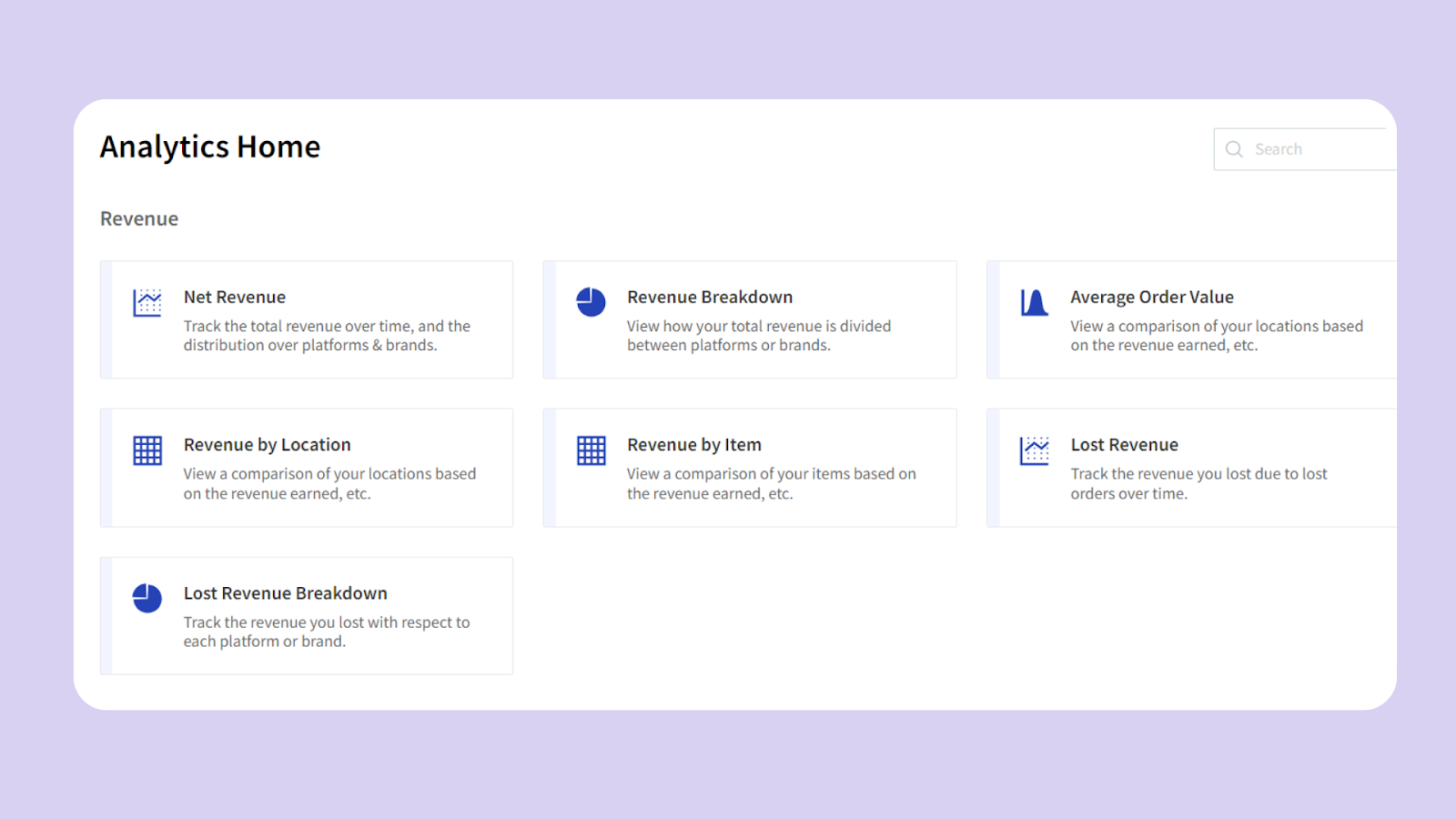
Task: Click the Net Revenue line chart icon
Action: (x=147, y=301)
